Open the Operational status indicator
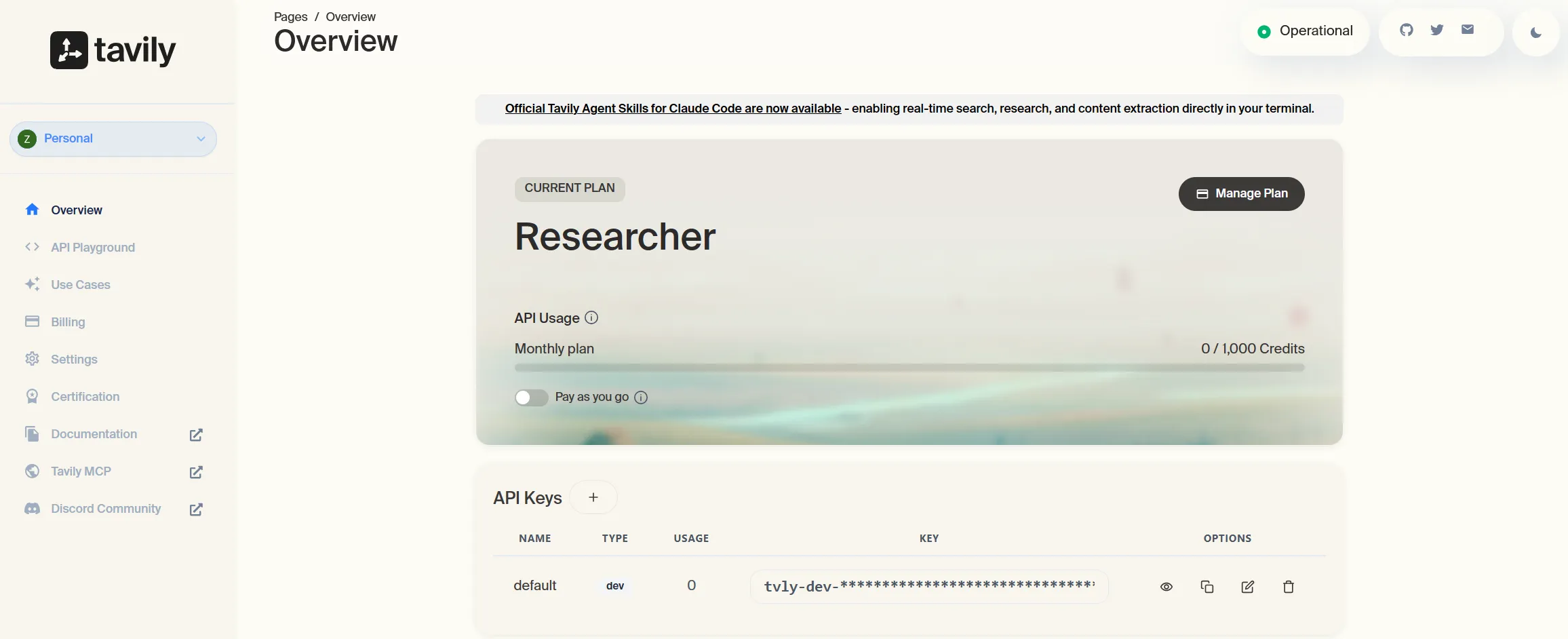 click(x=1306, y=31)
